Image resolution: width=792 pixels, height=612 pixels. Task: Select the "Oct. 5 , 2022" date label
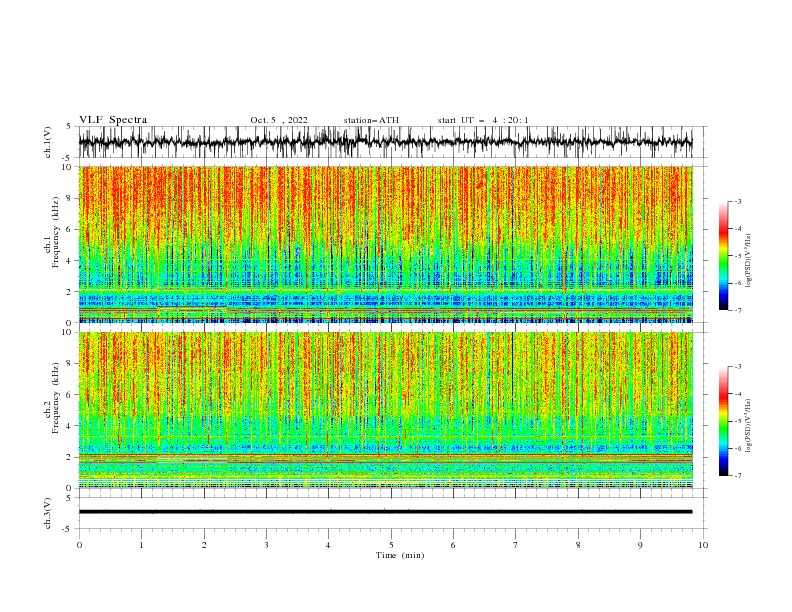pos(279,120)
